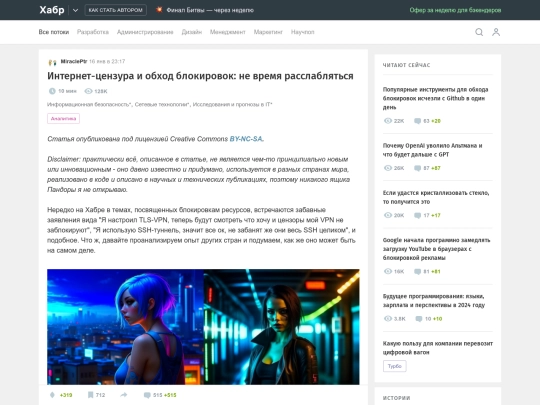The height and width of the screenshot is (405, 540).
Task: Click the eye icon next to 3.8K
Action: point(388,319)
